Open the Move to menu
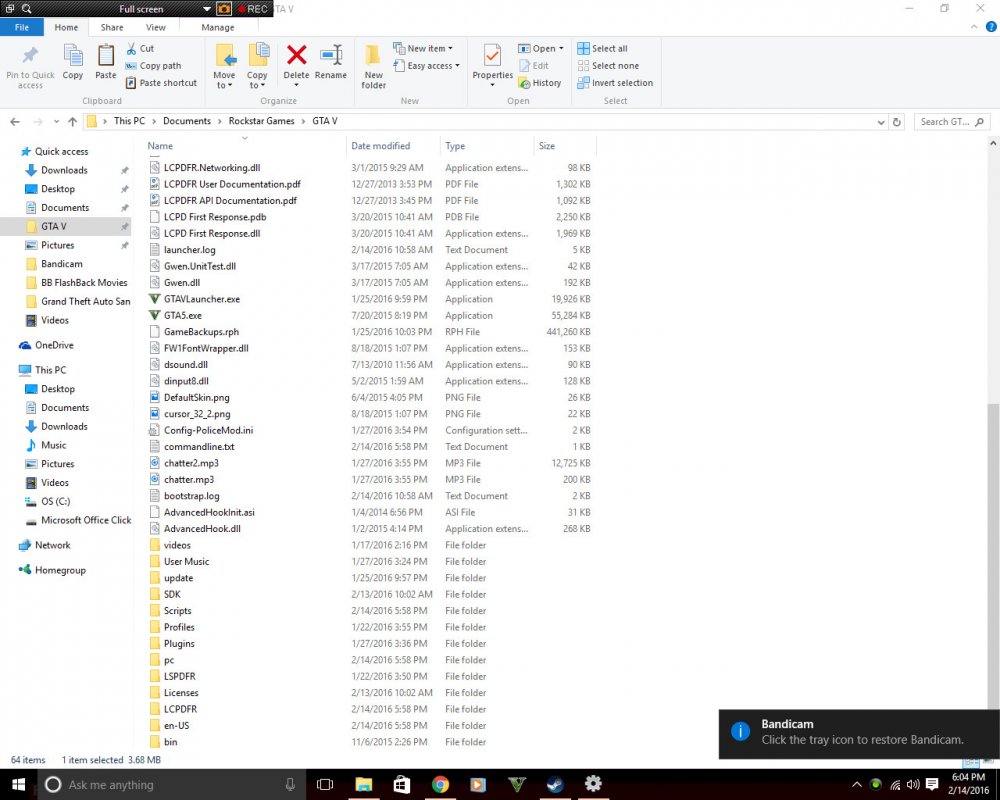 (224, 66)
